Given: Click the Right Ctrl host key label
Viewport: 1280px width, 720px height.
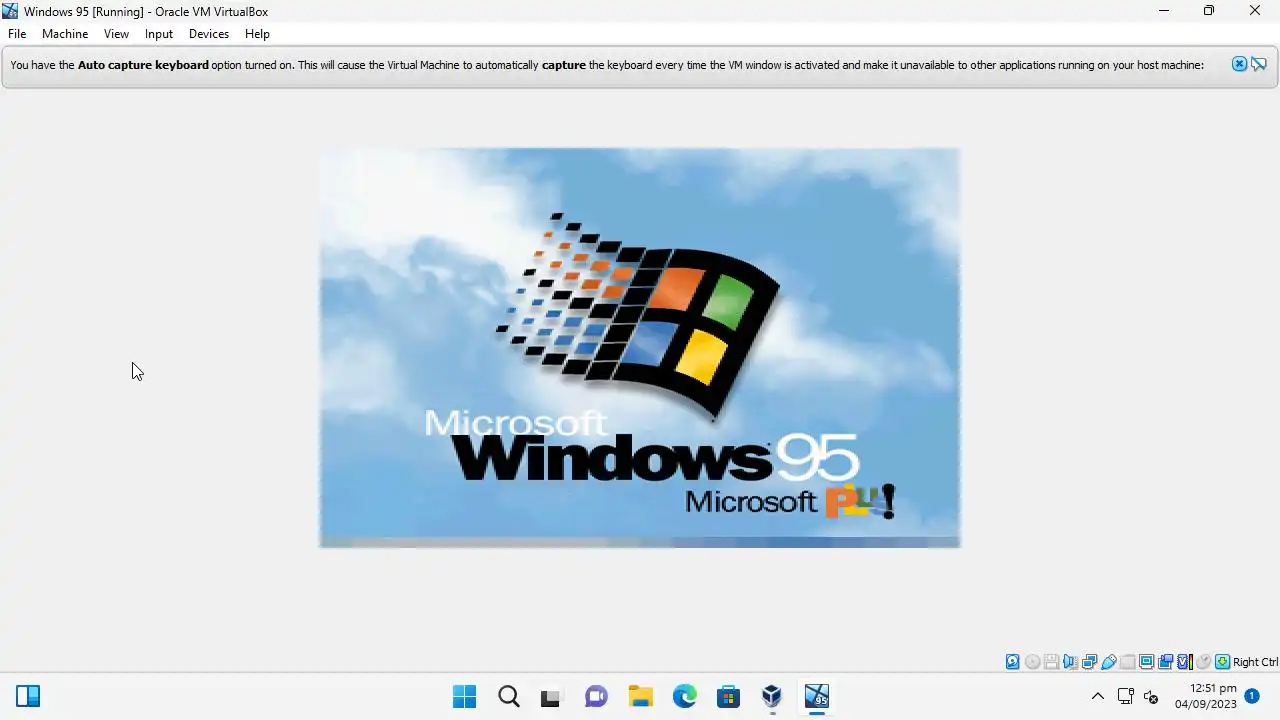Looking at the screenshot, I should point(1255,662).
